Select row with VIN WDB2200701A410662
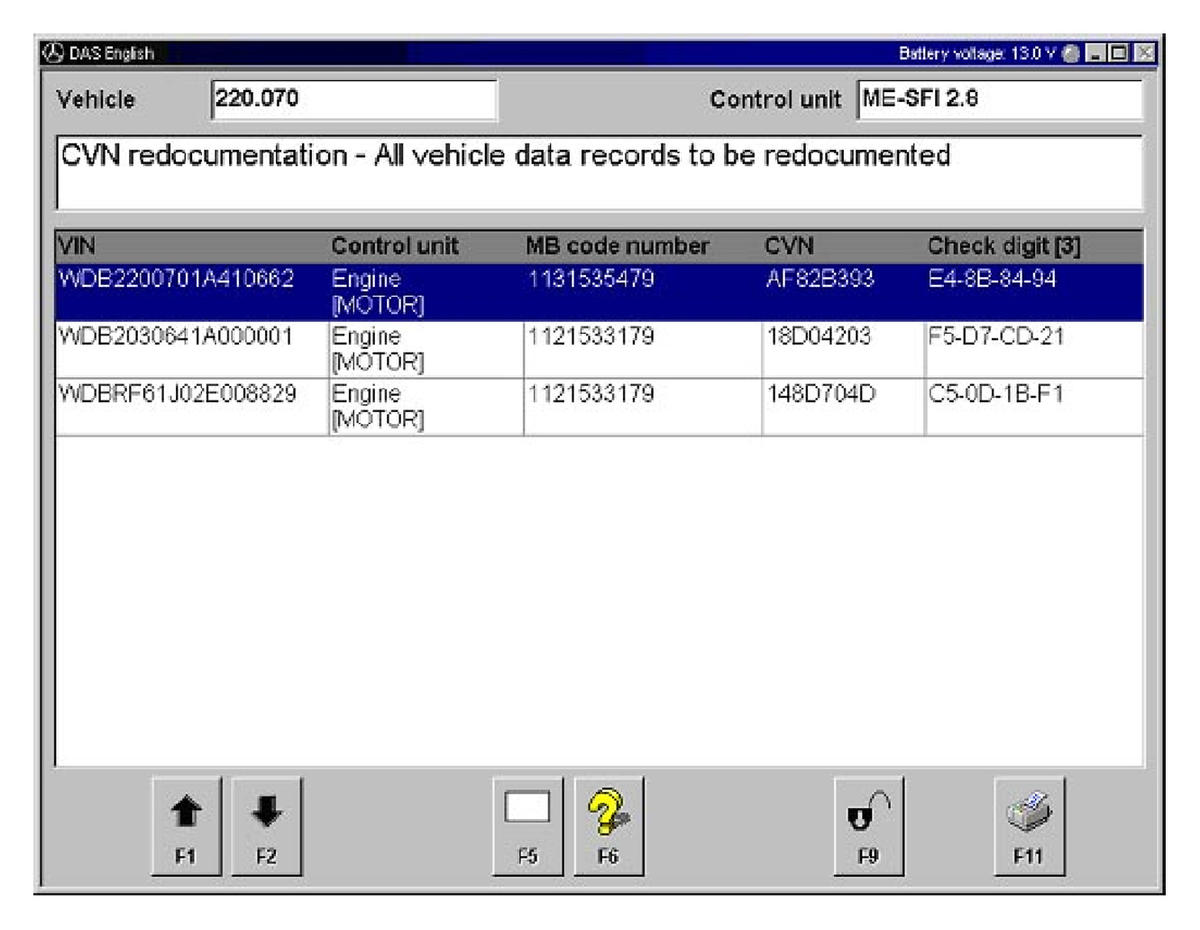The width and height of the screenshot is (1200, 930). (175, 281)
